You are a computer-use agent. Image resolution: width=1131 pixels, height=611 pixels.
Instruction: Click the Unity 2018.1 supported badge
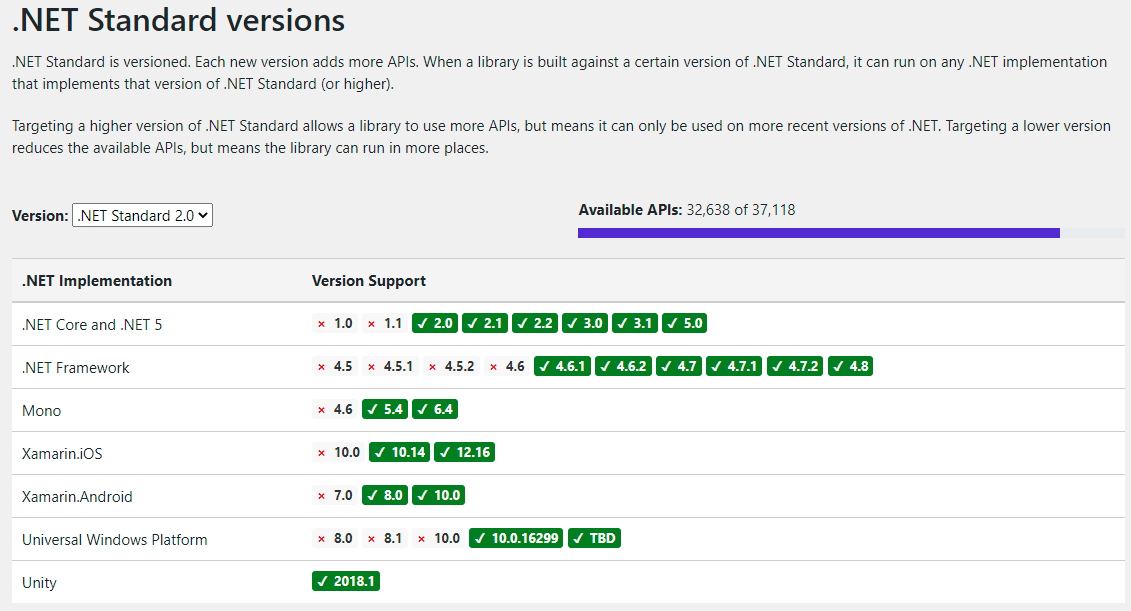(346, 581)
